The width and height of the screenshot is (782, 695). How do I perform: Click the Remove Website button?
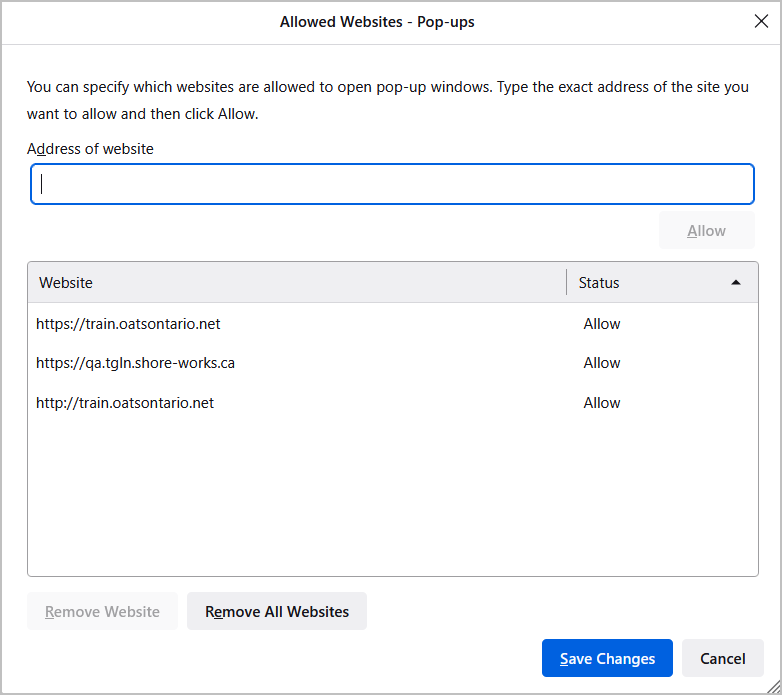tap(102, 612)
